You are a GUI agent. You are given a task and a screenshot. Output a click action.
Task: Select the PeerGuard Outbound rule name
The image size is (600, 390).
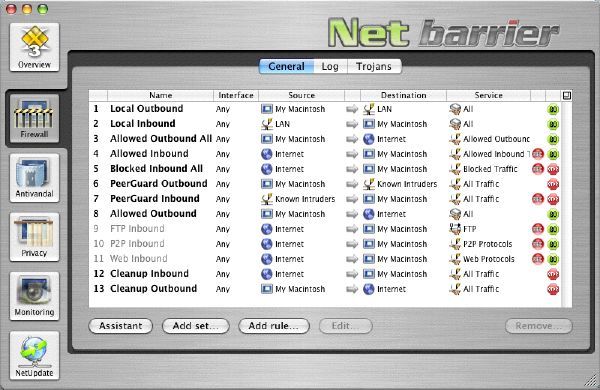(159, 184)
